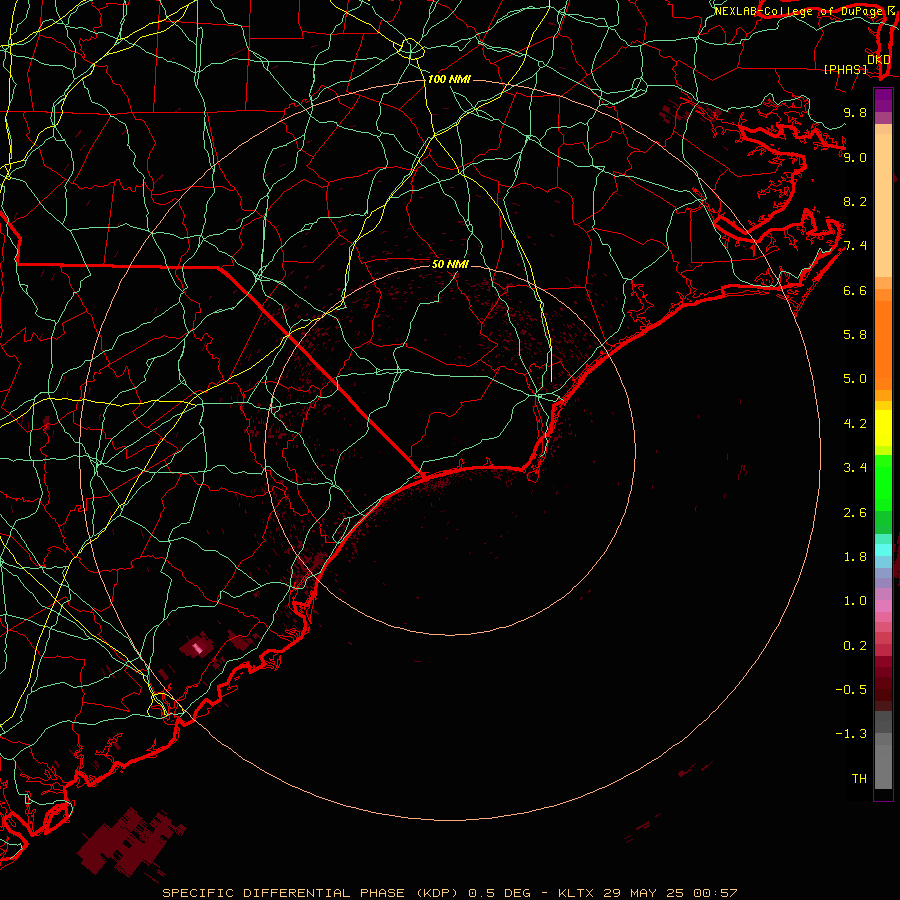Click the bright pink radar echo pixel

197,649
